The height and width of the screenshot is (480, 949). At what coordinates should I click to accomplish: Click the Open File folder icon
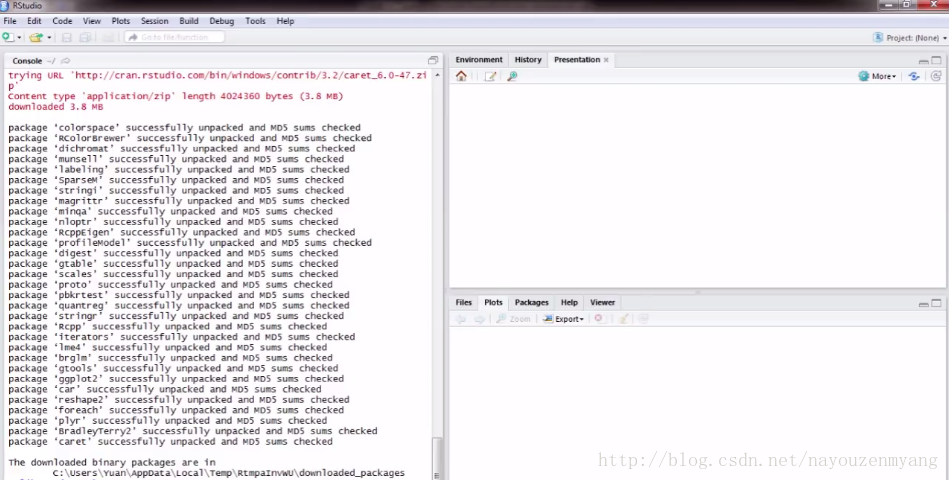[x=36, y=38]
